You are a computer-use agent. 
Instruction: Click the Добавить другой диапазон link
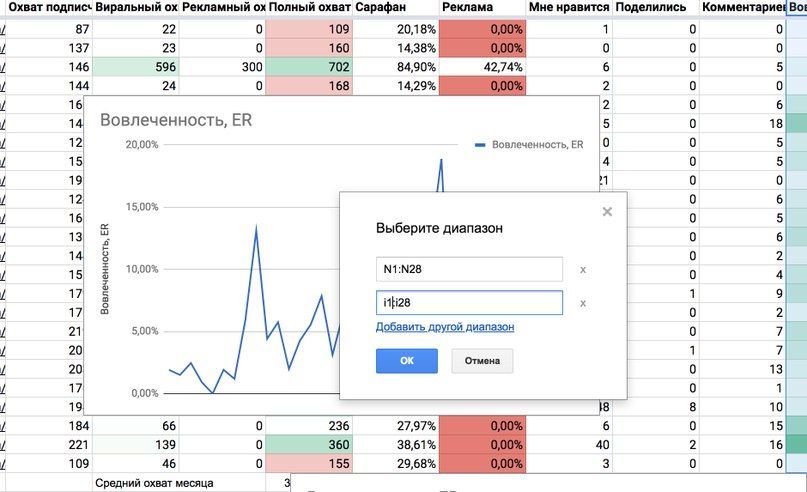point(445,327)
